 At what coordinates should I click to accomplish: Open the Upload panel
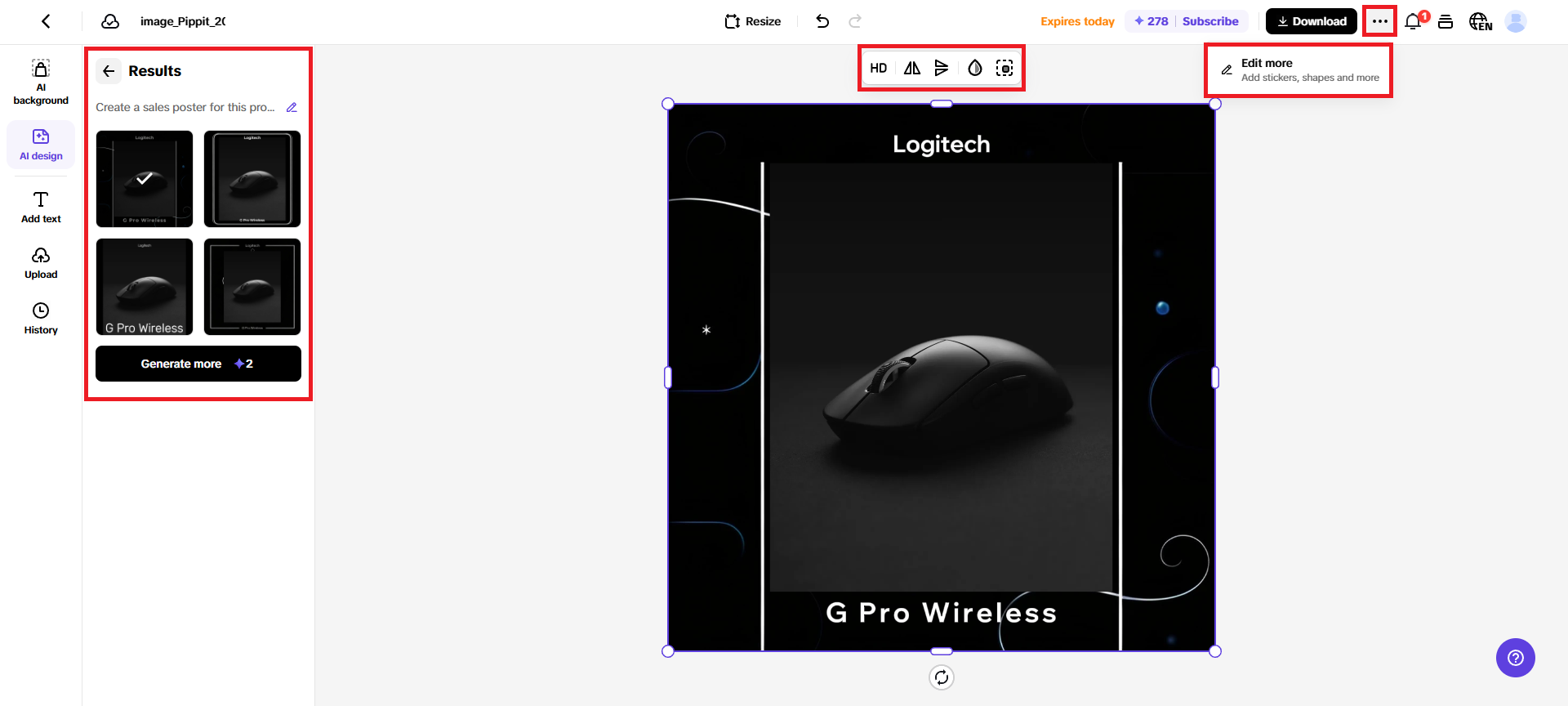click(x=41, y=264)
